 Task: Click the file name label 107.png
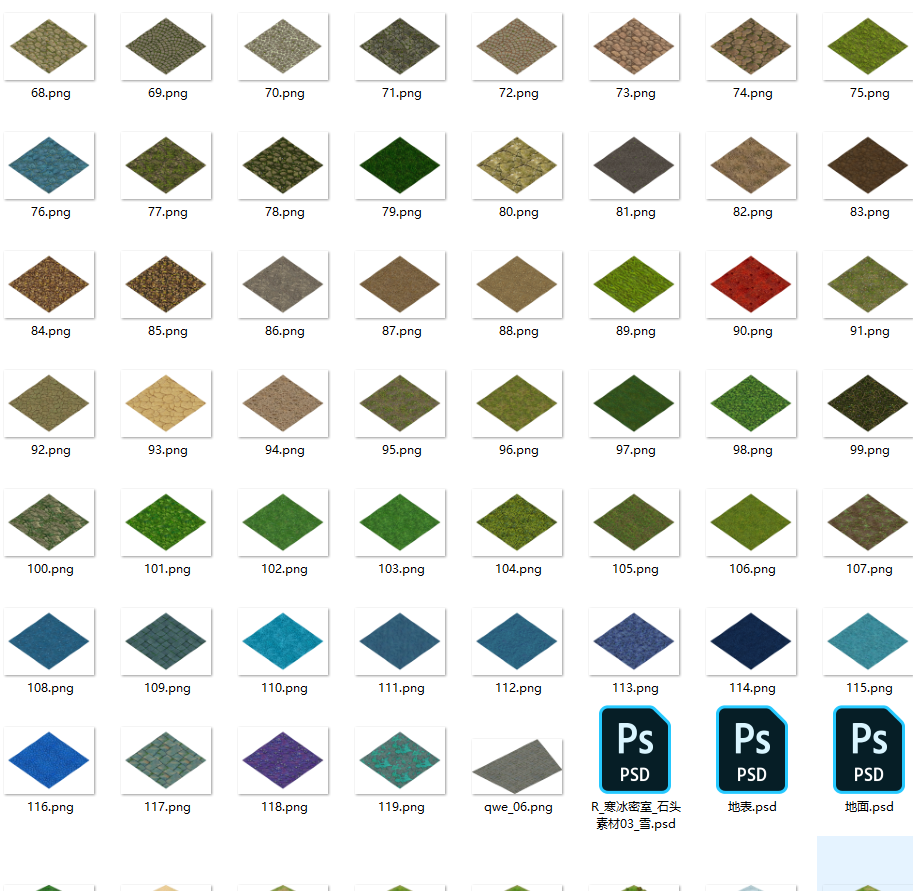click(x=869, y=569)
